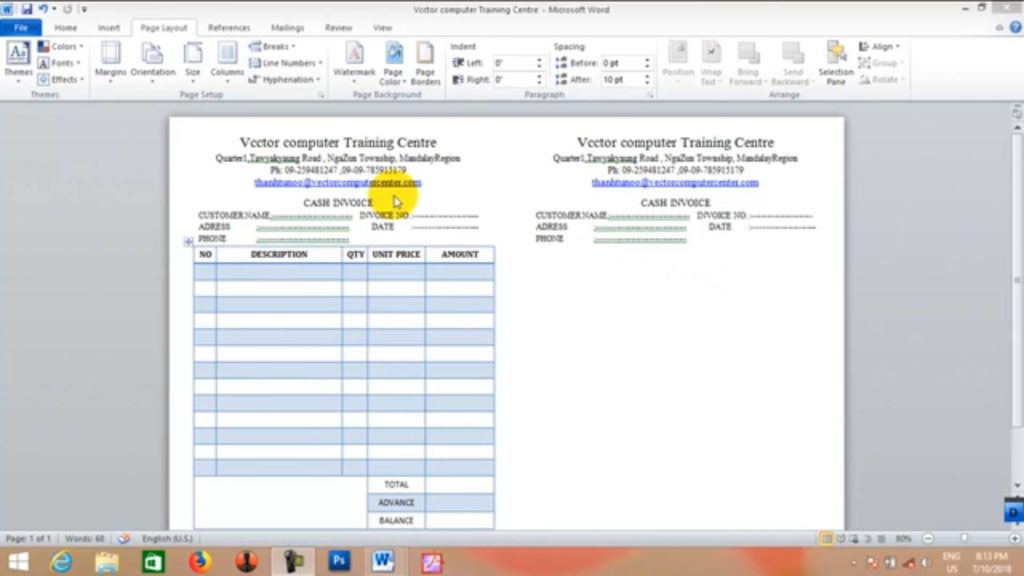
Task: Switch to Photoshop in the taskbar
Action: click(339, 562)
